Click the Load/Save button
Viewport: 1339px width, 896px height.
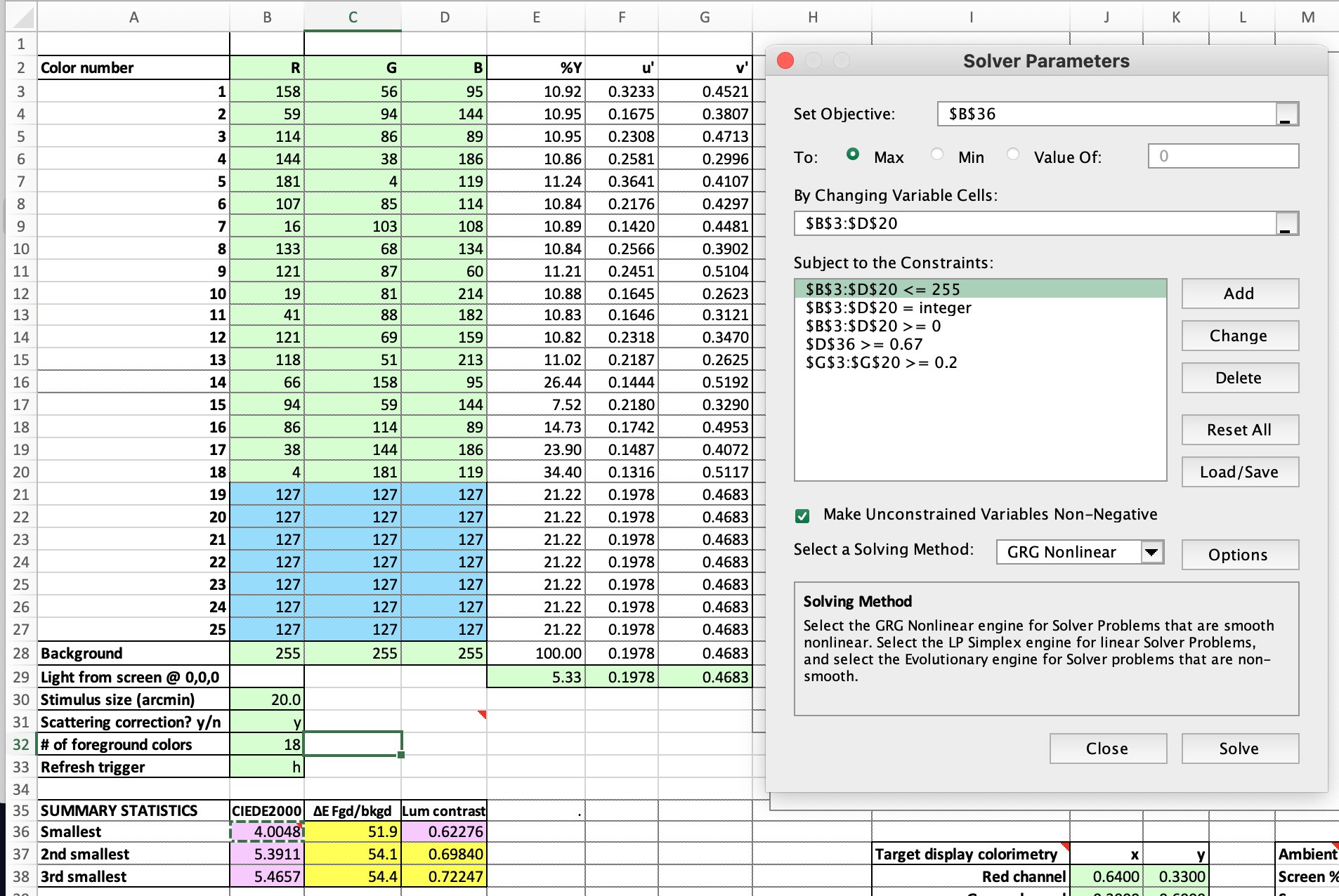point(1239,472)
